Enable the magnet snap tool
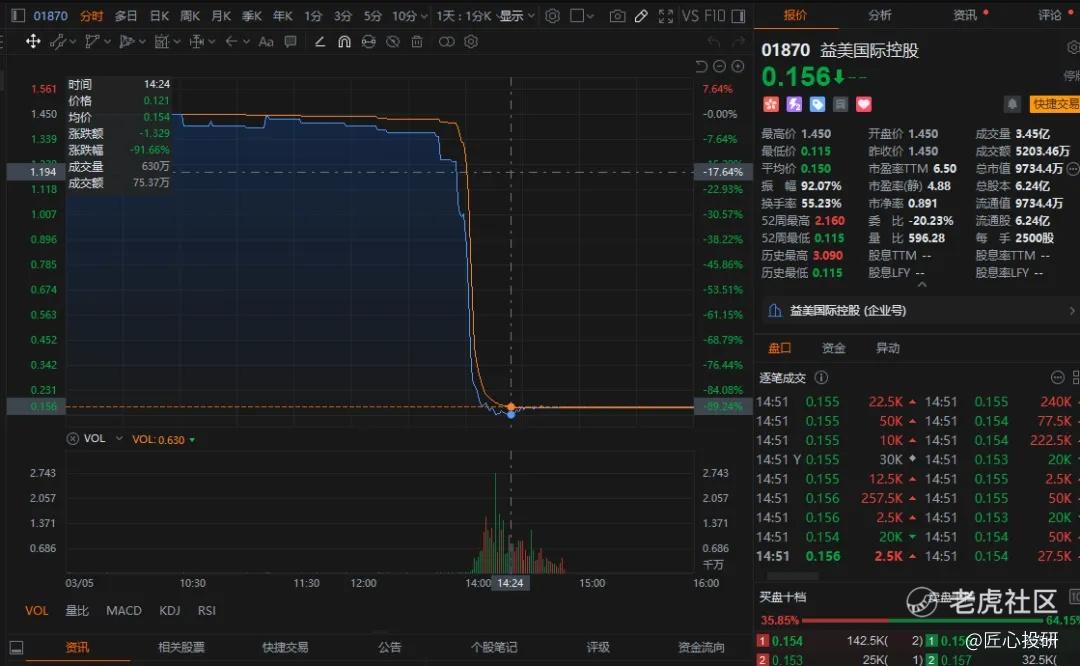 coord(344,41)
